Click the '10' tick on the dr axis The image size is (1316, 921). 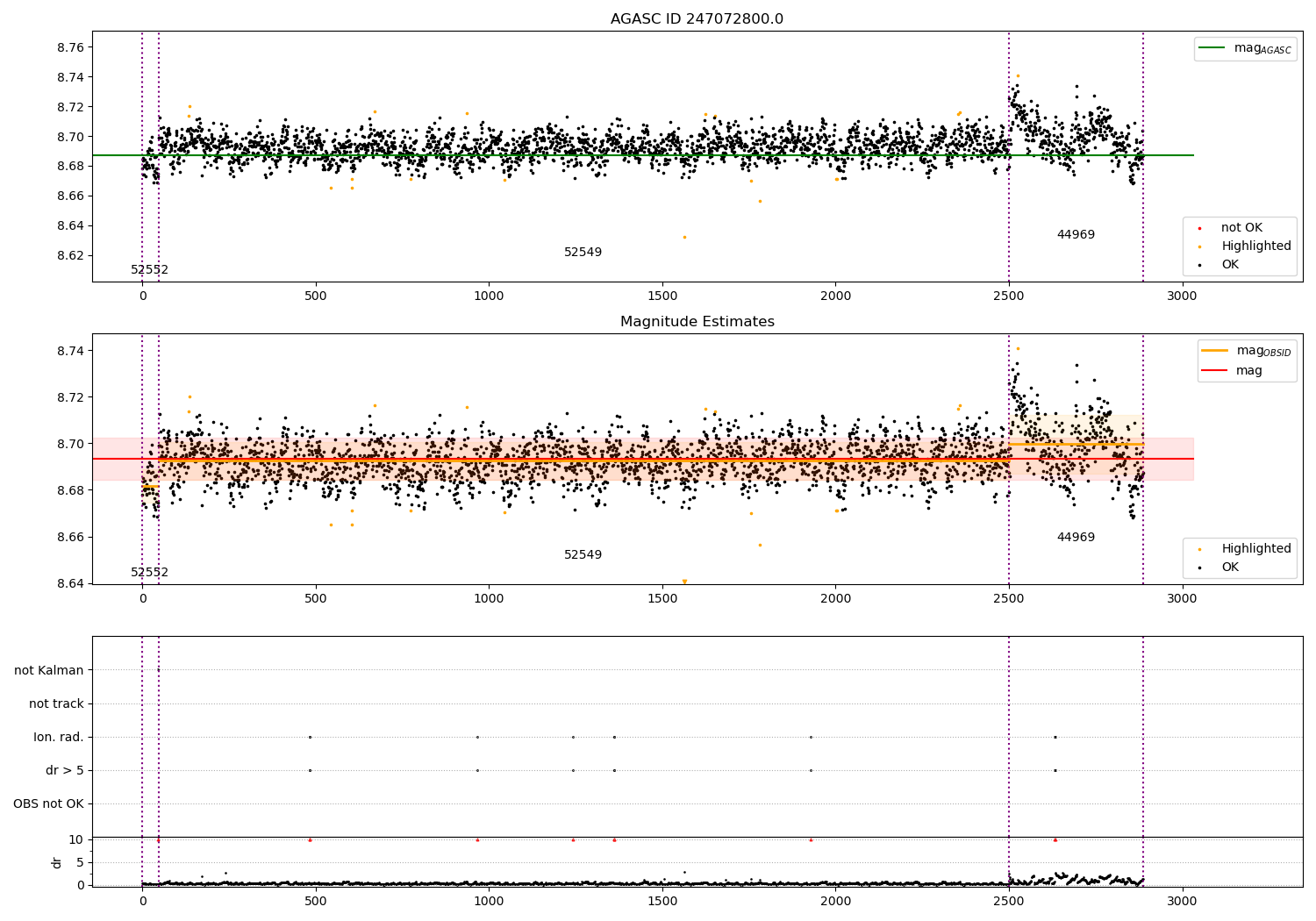pyautogui.click(x=76, y=840)
